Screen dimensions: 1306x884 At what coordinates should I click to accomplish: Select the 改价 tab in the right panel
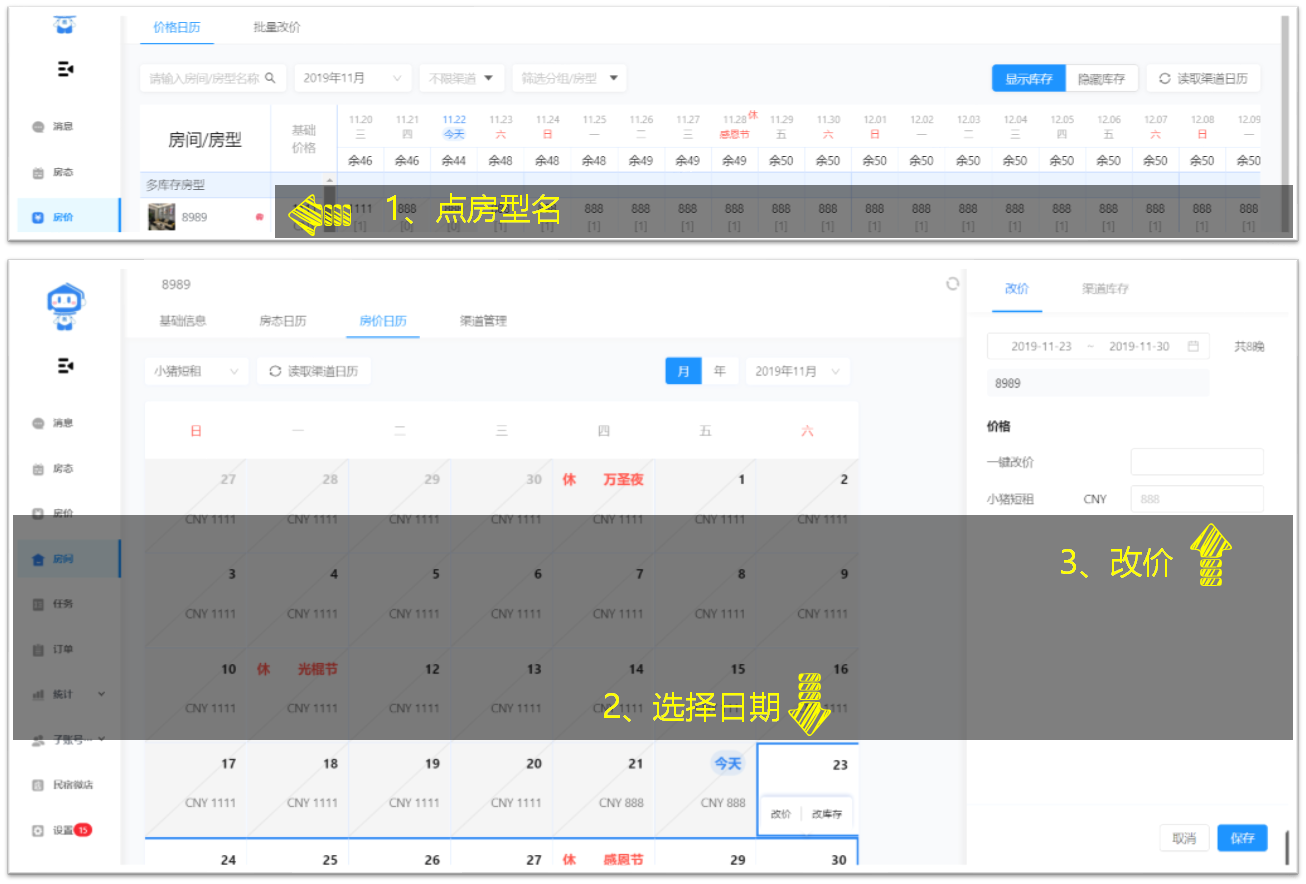tap(1017, 288)
